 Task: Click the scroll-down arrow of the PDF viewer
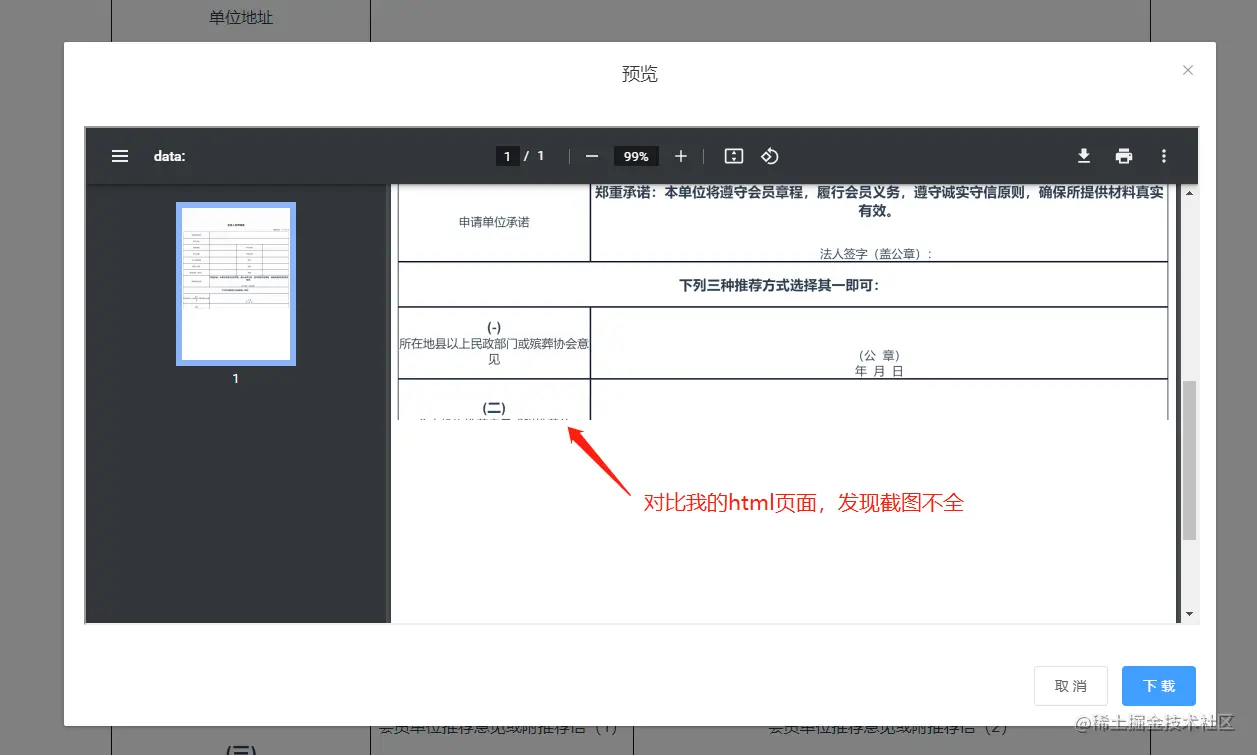pos(1187,611)
